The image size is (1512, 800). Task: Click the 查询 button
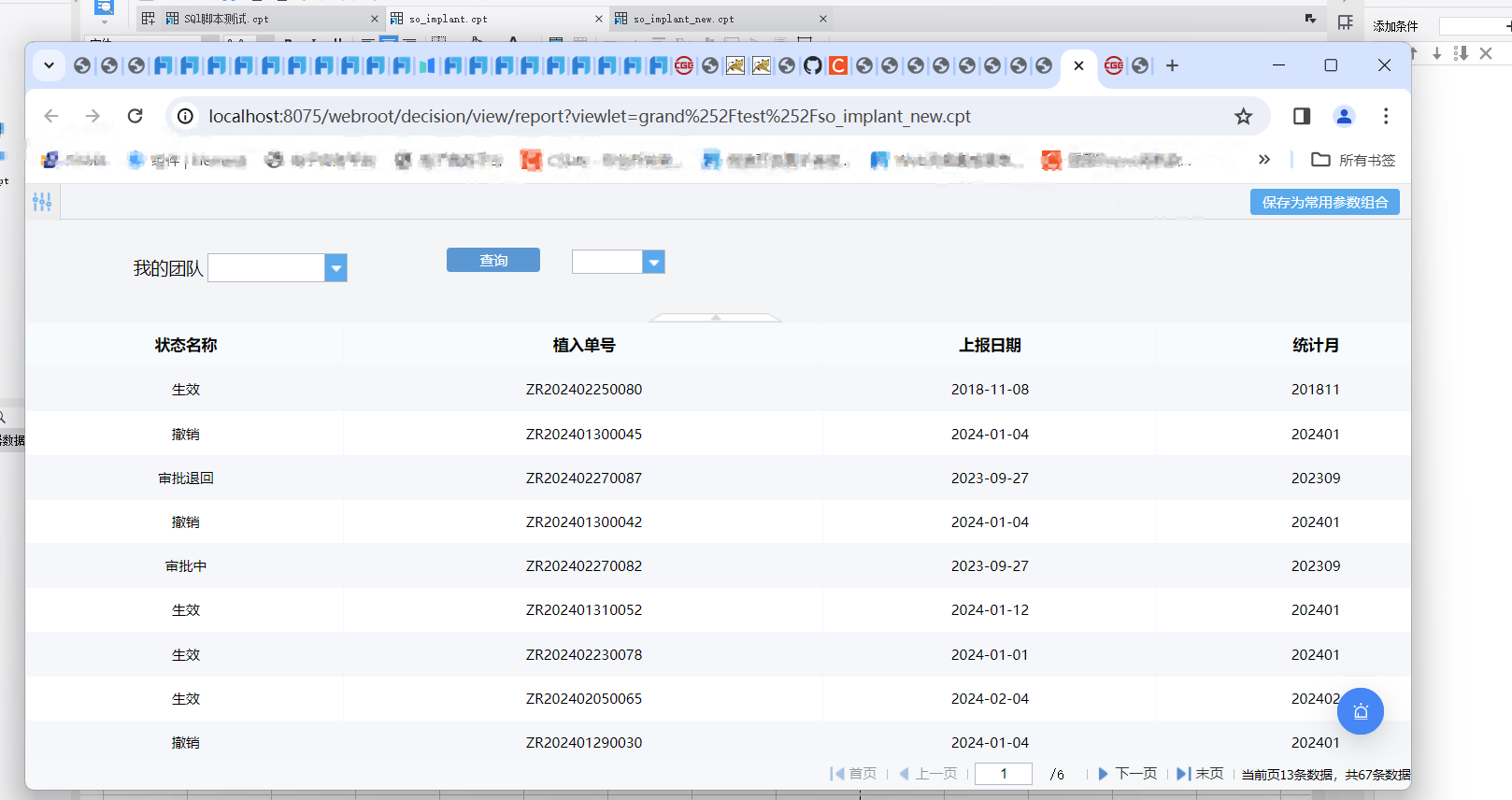493,260
